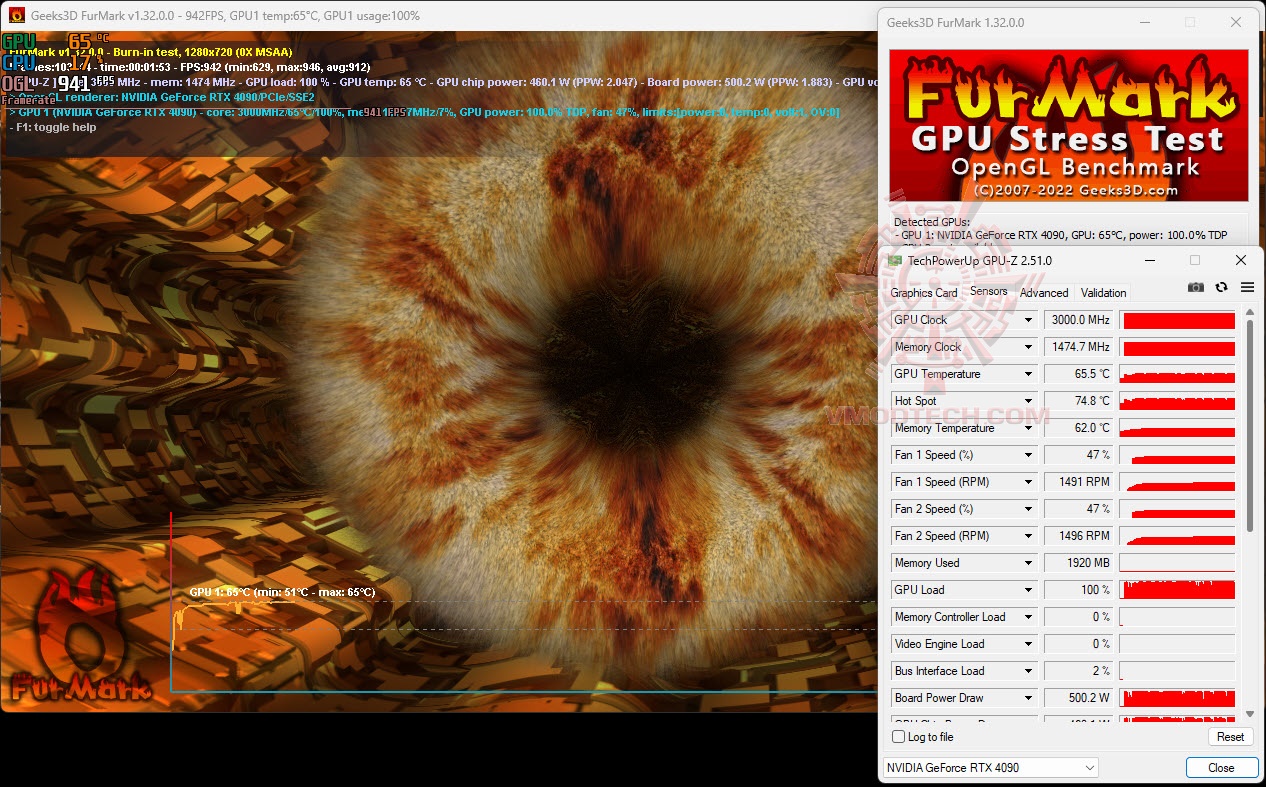Click the scrollbar down arrow in GPU-Z
The width and height of the screenshot is (1266, 787).
point(1248,714)
